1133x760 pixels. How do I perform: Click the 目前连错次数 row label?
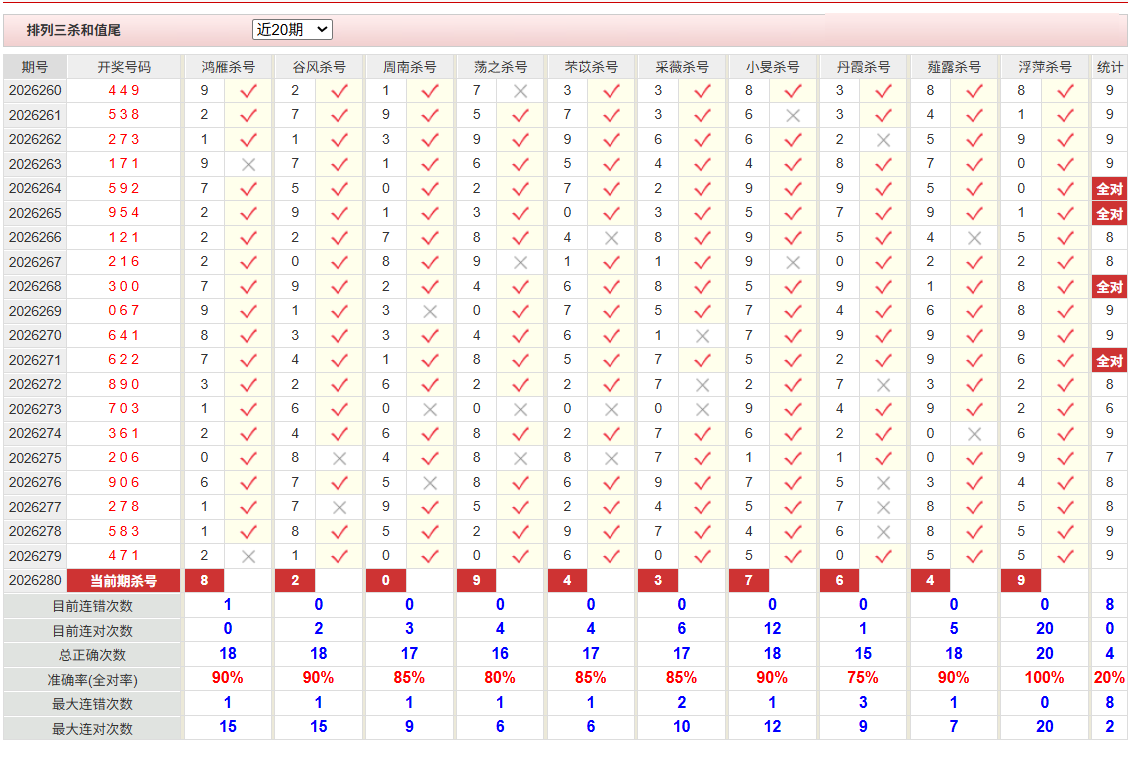tap(92, 606)
